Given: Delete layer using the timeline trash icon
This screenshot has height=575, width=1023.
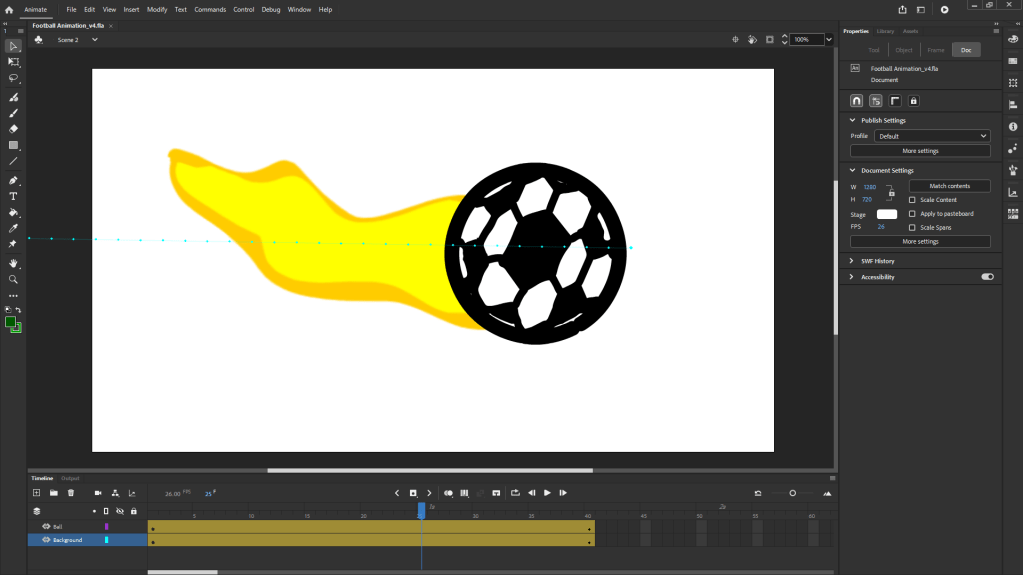Looking at the screenshot, I should (71, 493).
